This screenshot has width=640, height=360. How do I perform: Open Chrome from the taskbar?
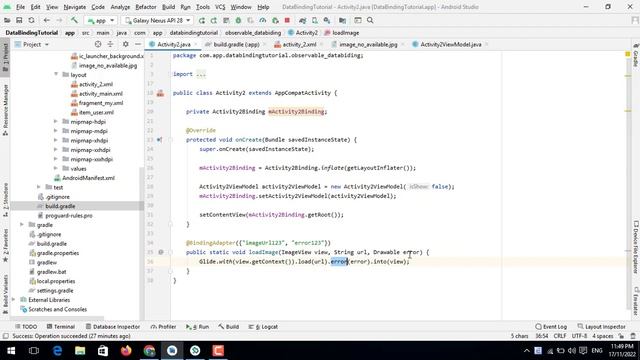pyautogui.click(x=149, y=351)
